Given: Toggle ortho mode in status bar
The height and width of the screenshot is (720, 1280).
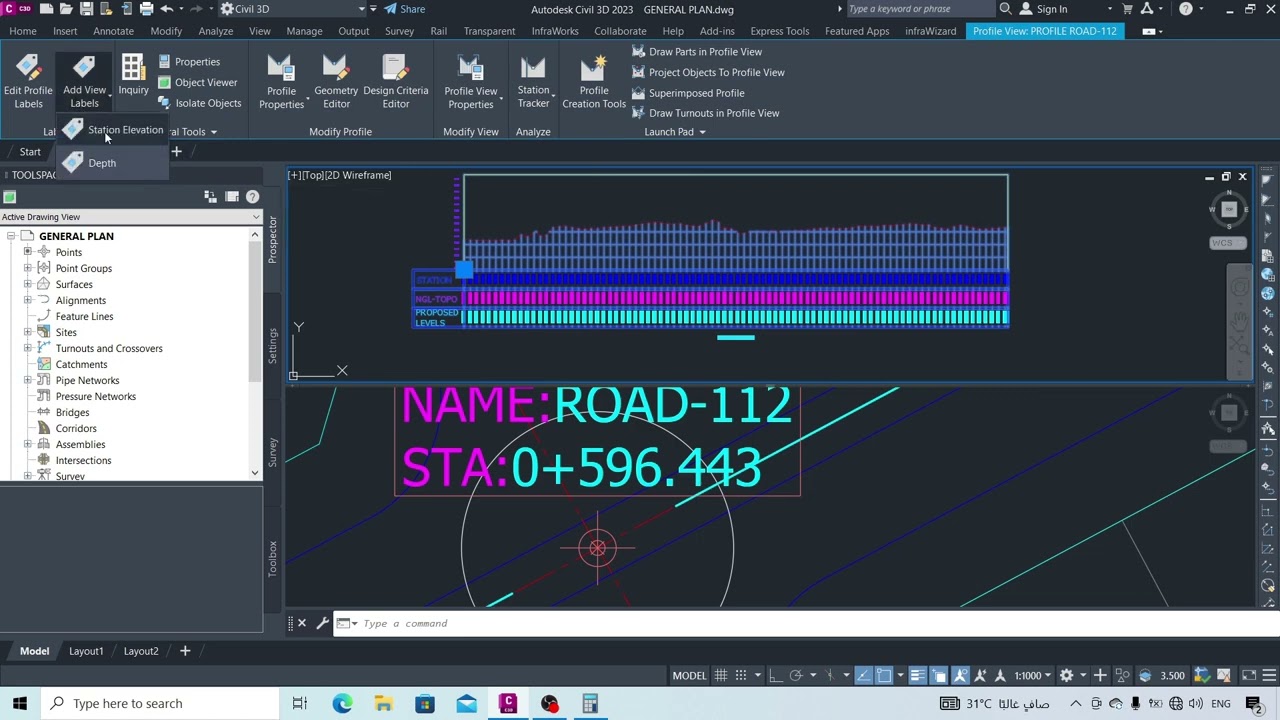Looking at the screenshot, I should 775,675.
